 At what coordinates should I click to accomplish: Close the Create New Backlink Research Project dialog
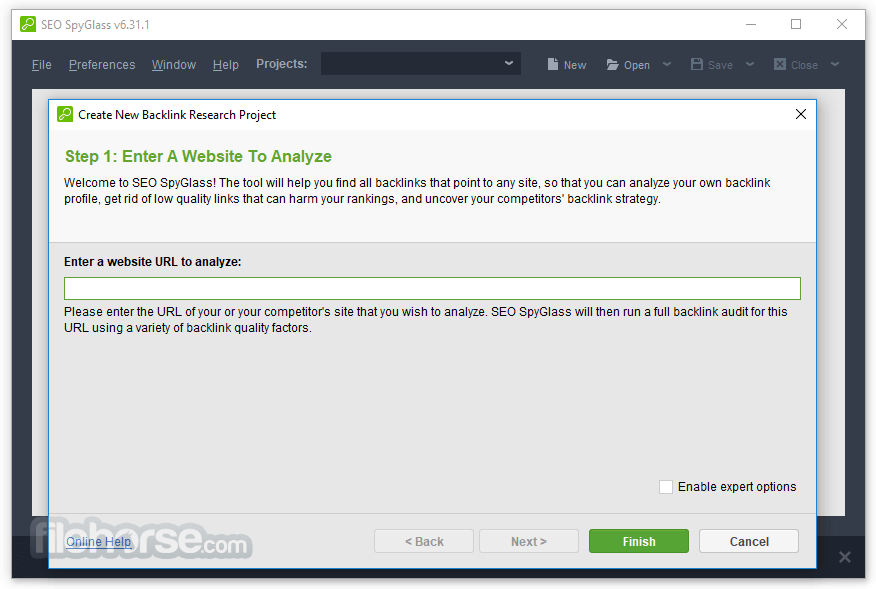pos(801,114)
